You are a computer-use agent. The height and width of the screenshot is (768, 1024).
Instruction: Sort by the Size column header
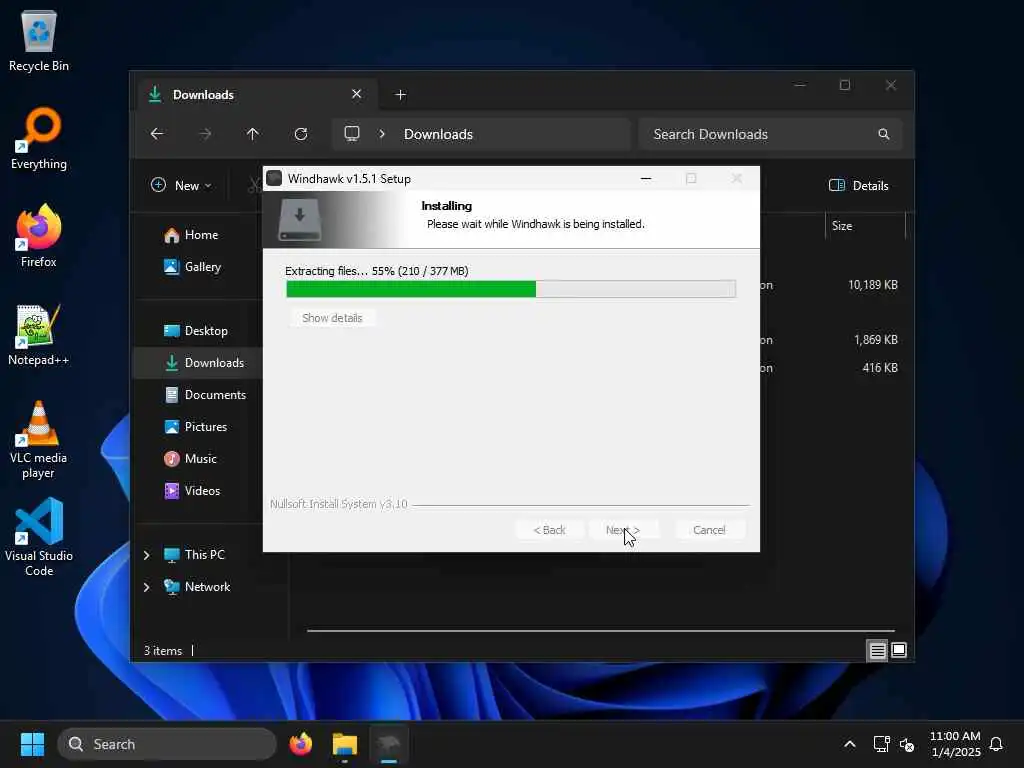[x=865, y=226]
